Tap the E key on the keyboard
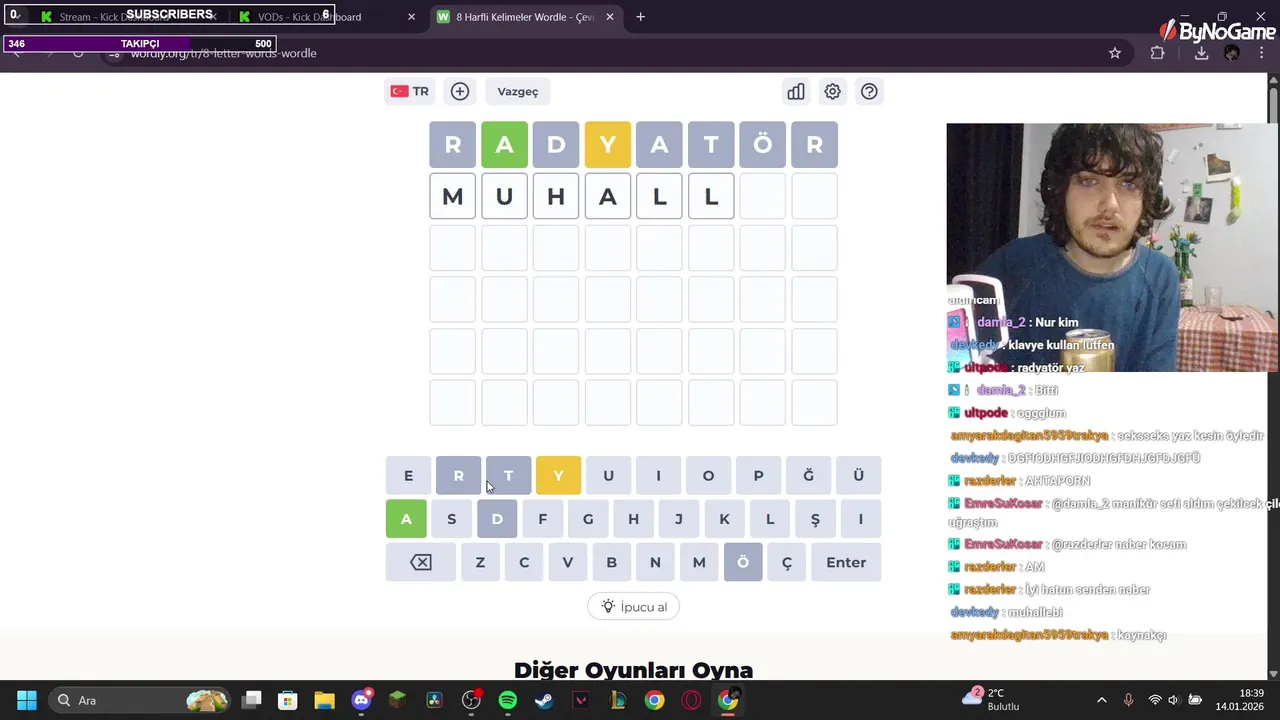This screenshot has width=1280, height=720. click(408, 475)
